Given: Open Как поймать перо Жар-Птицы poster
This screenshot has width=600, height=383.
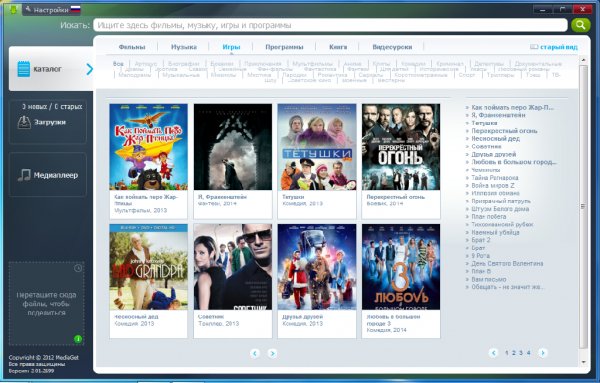Looking at the screenshot, I should [x=148, y=147].
